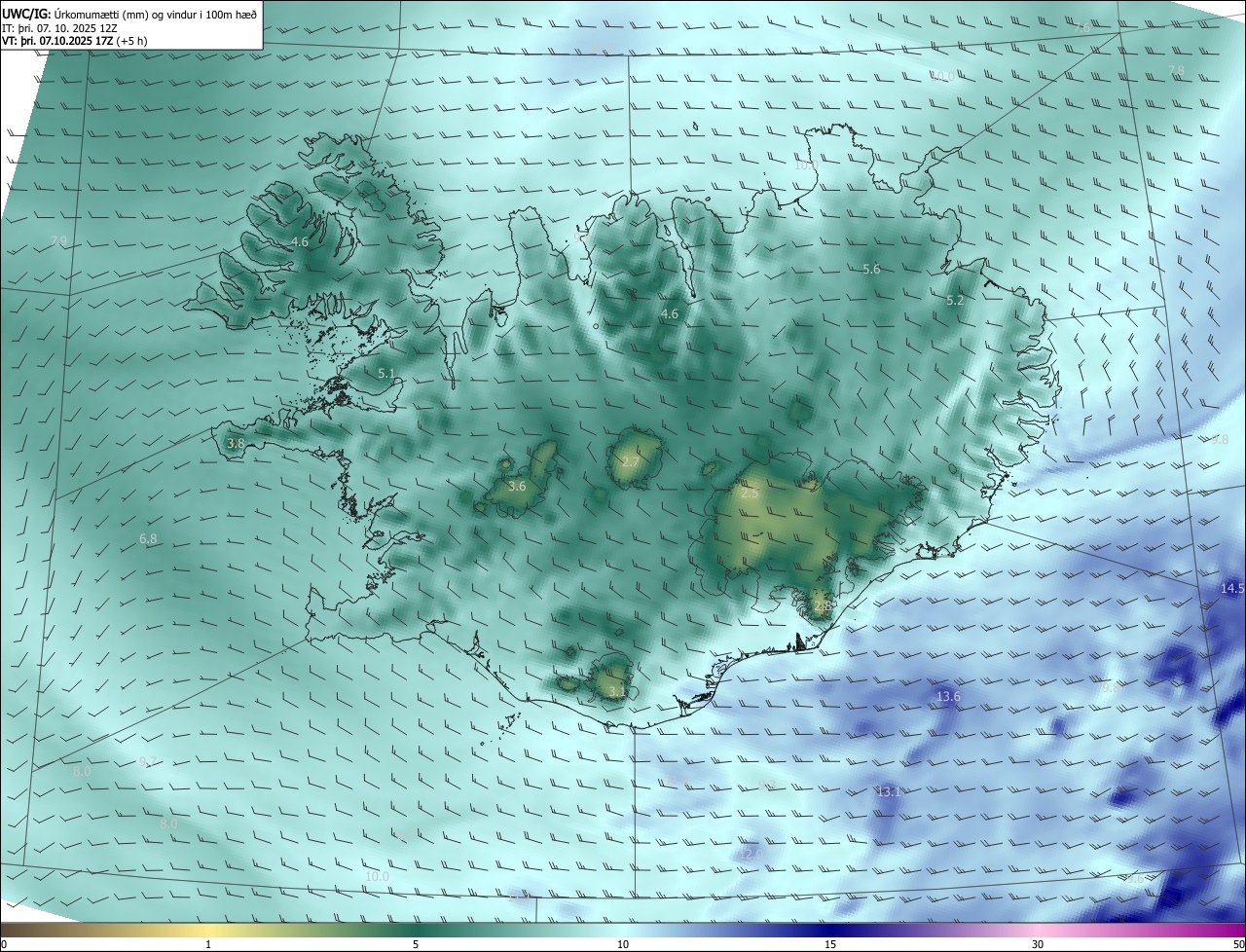Click the 3.8 value label
This screenshot has width=1246, height=952.
tap(236, 443)
